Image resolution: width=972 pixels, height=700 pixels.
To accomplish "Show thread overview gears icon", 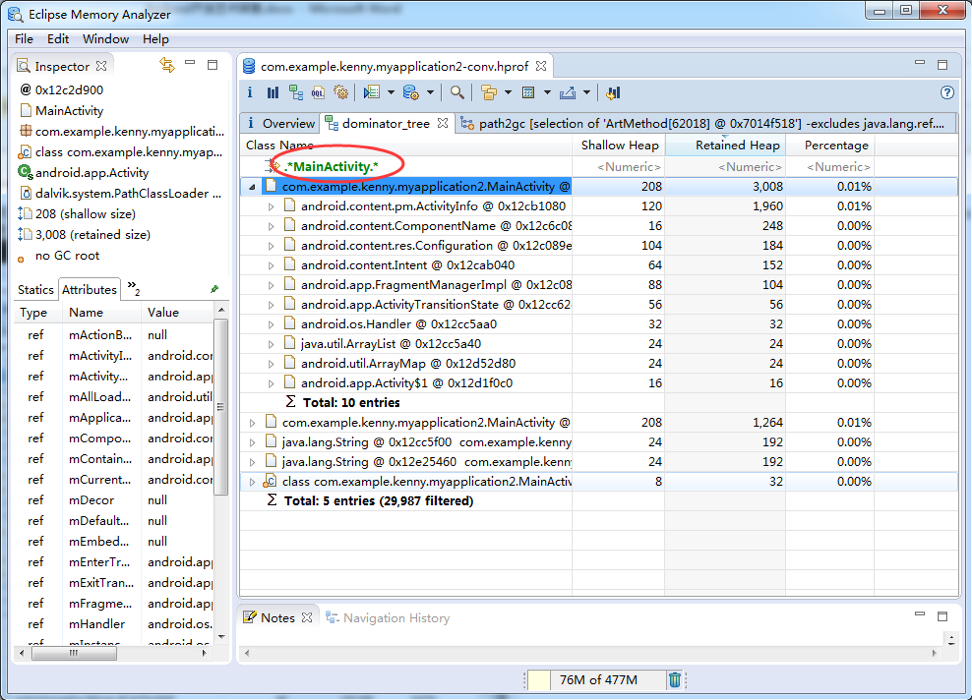I will tap(340, 93).
